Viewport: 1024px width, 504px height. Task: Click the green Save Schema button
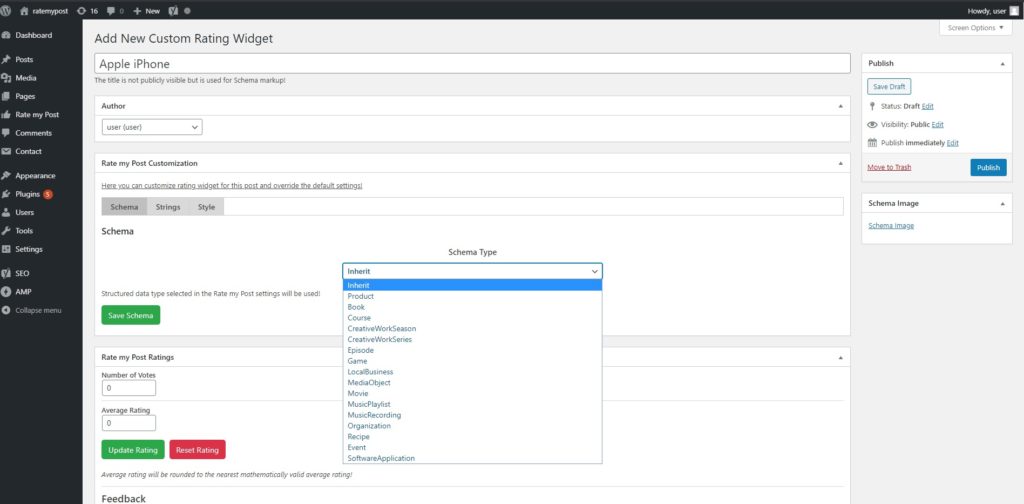click(x=131, y=315)
